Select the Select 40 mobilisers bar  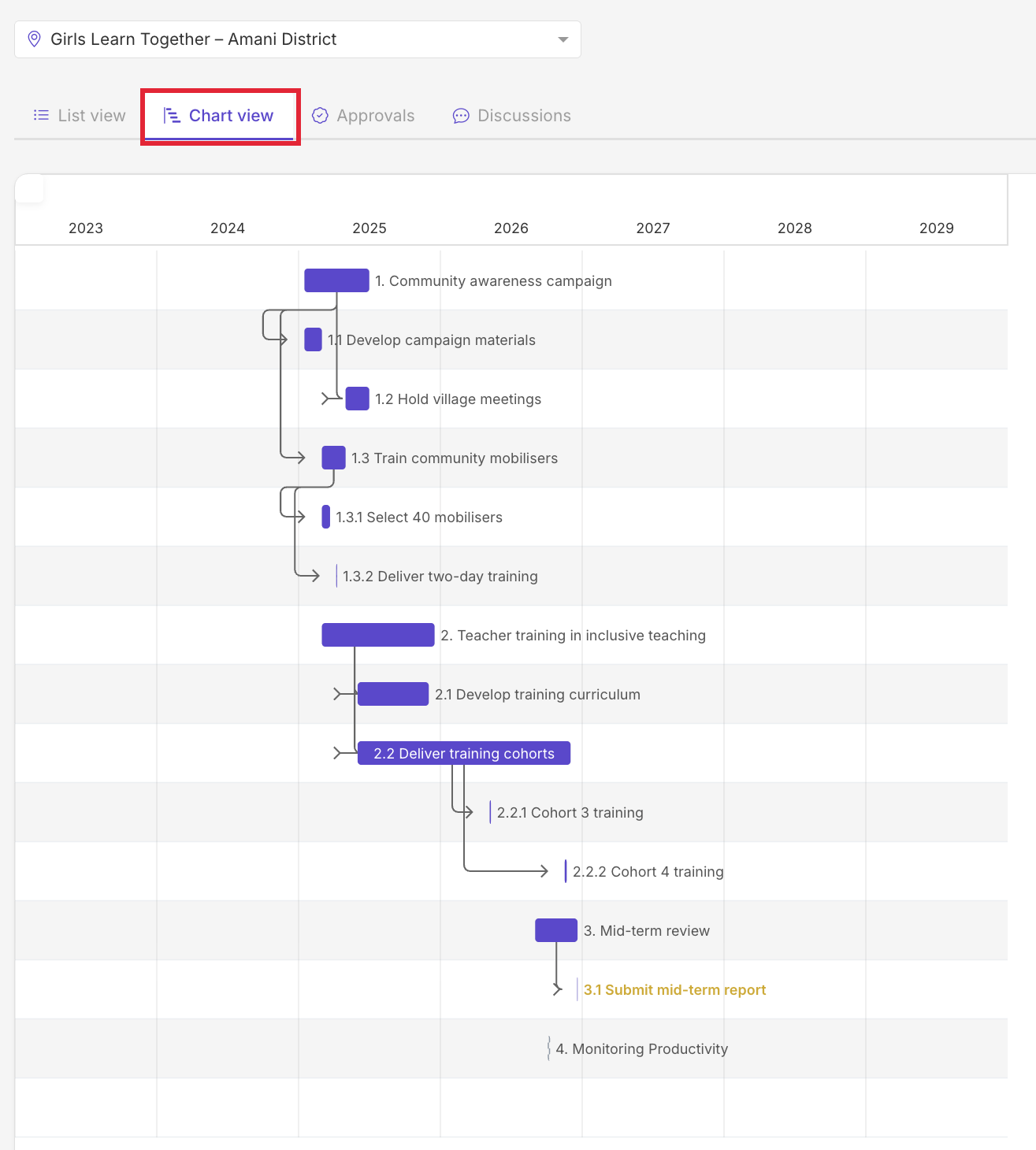click(326, 517)
